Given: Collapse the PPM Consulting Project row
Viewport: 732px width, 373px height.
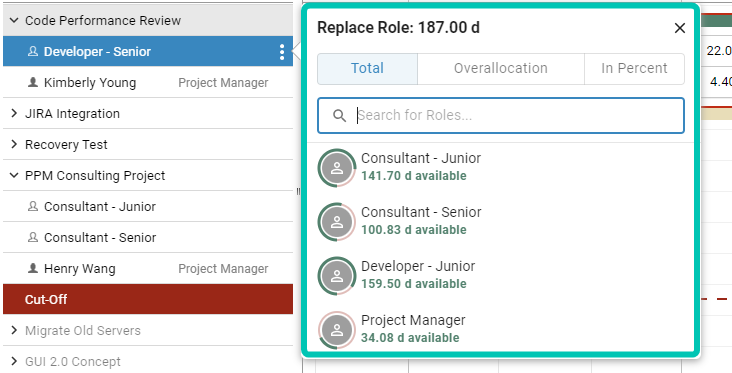Looking at the screenshot, I should 14,176.
